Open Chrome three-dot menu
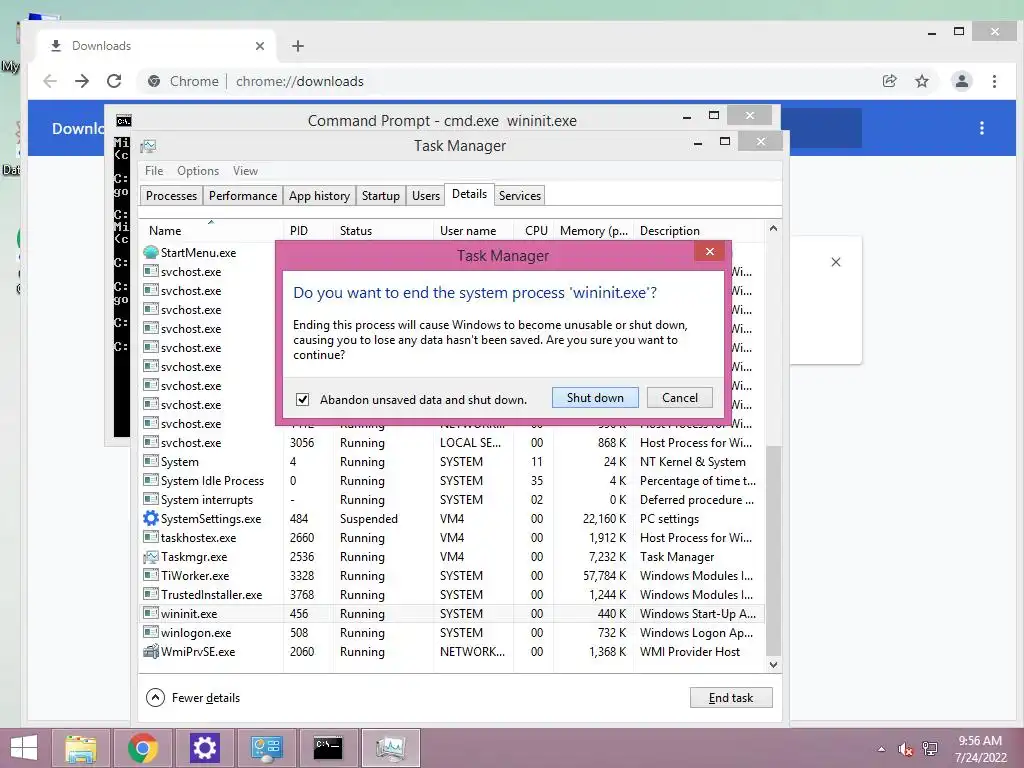The image size is (1024, 768). (994, 81)
